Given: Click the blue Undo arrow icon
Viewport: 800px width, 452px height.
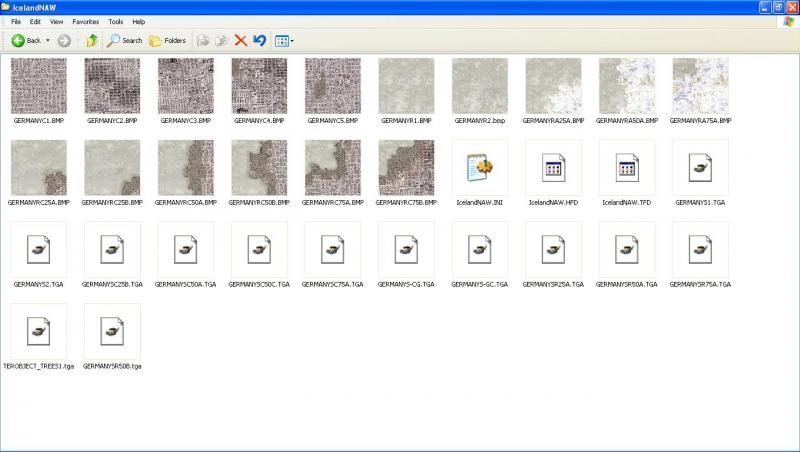Looking at the screenshot, I should coord(260,40).
